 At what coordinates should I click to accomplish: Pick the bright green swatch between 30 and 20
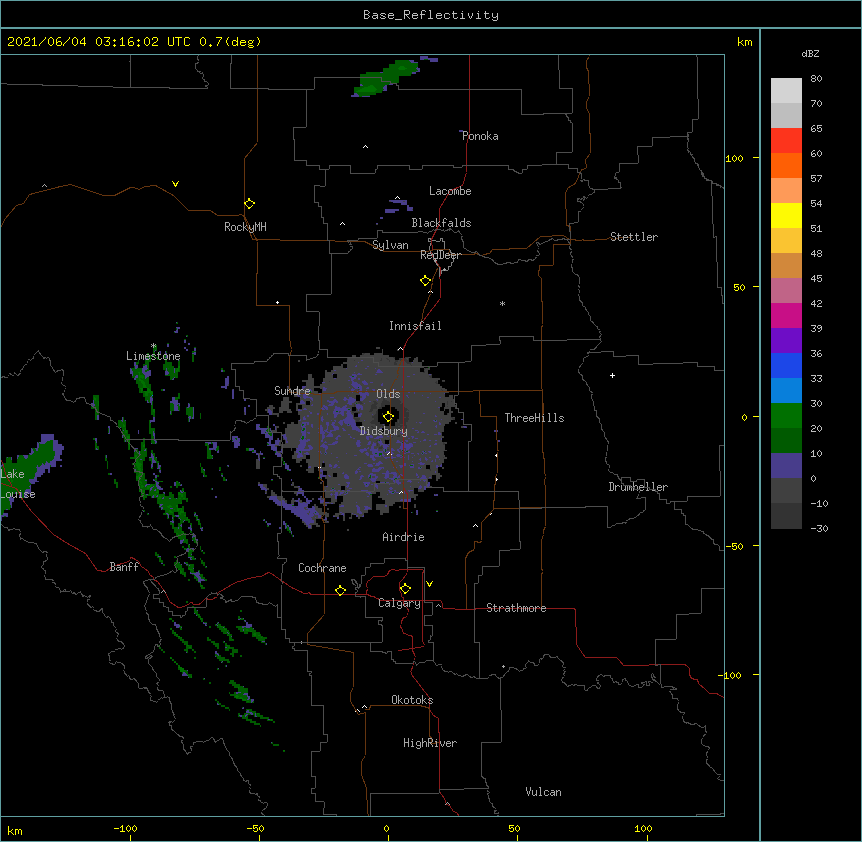tap(786, 416)
